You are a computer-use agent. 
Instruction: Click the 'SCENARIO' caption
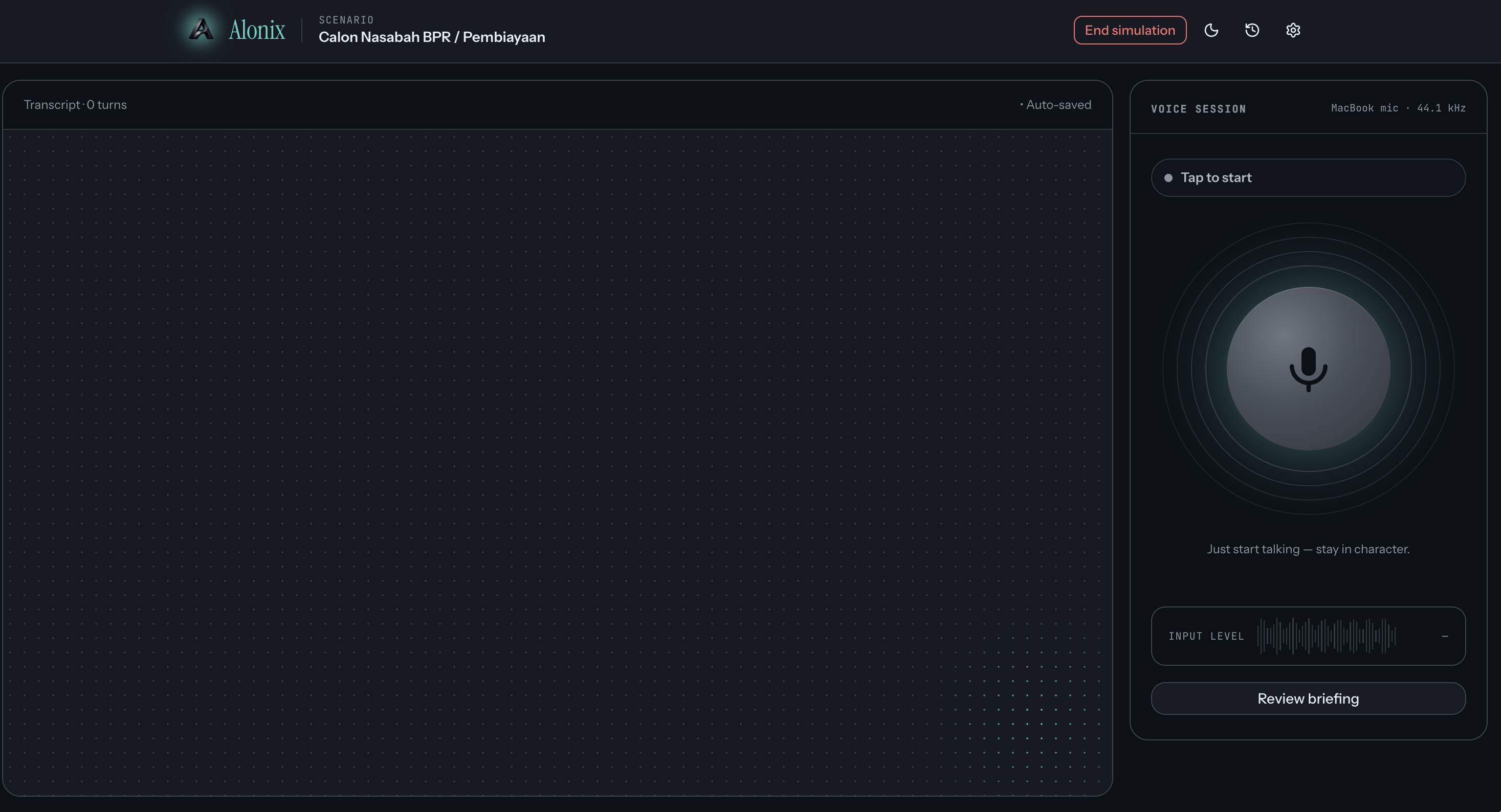[x=346, y=20]
